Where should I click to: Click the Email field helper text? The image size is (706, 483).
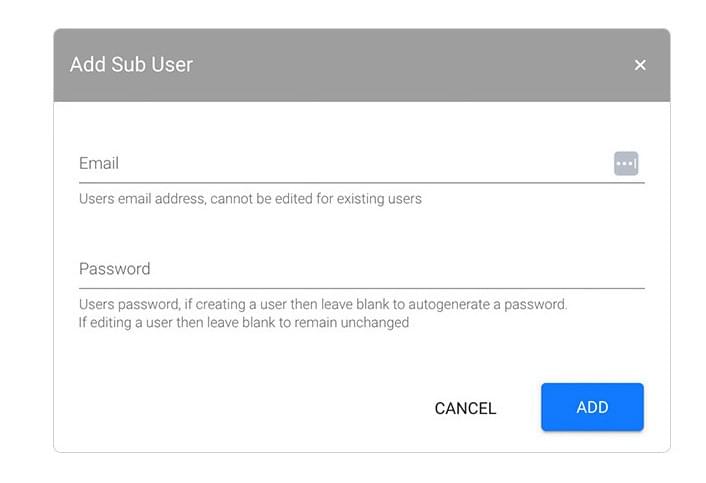click(x=250, y=199)
